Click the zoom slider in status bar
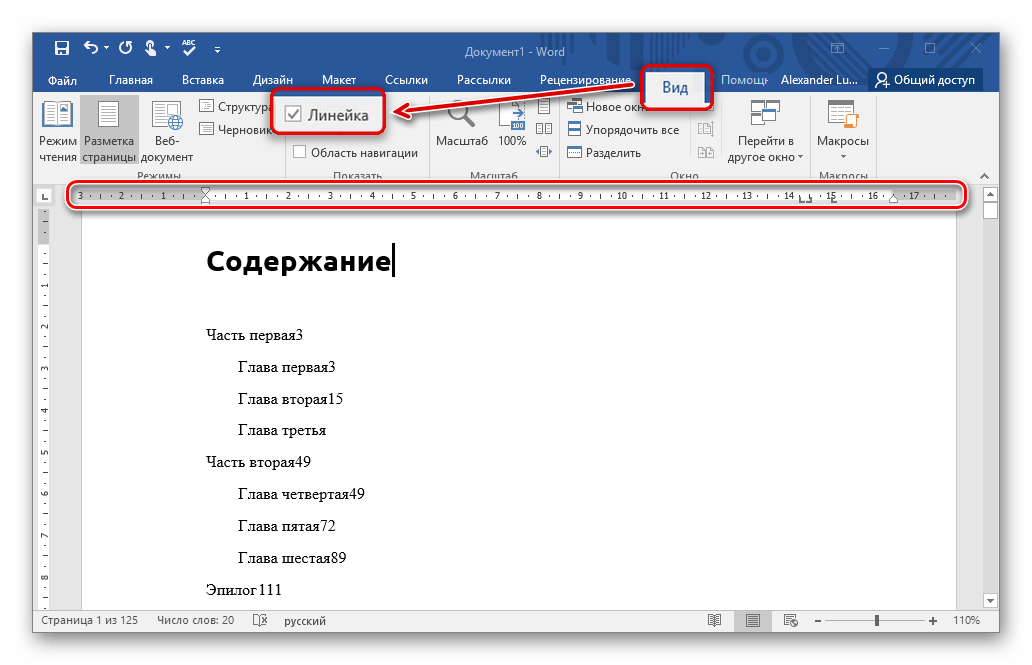The image size is (1032, 665). coord(877,620)
